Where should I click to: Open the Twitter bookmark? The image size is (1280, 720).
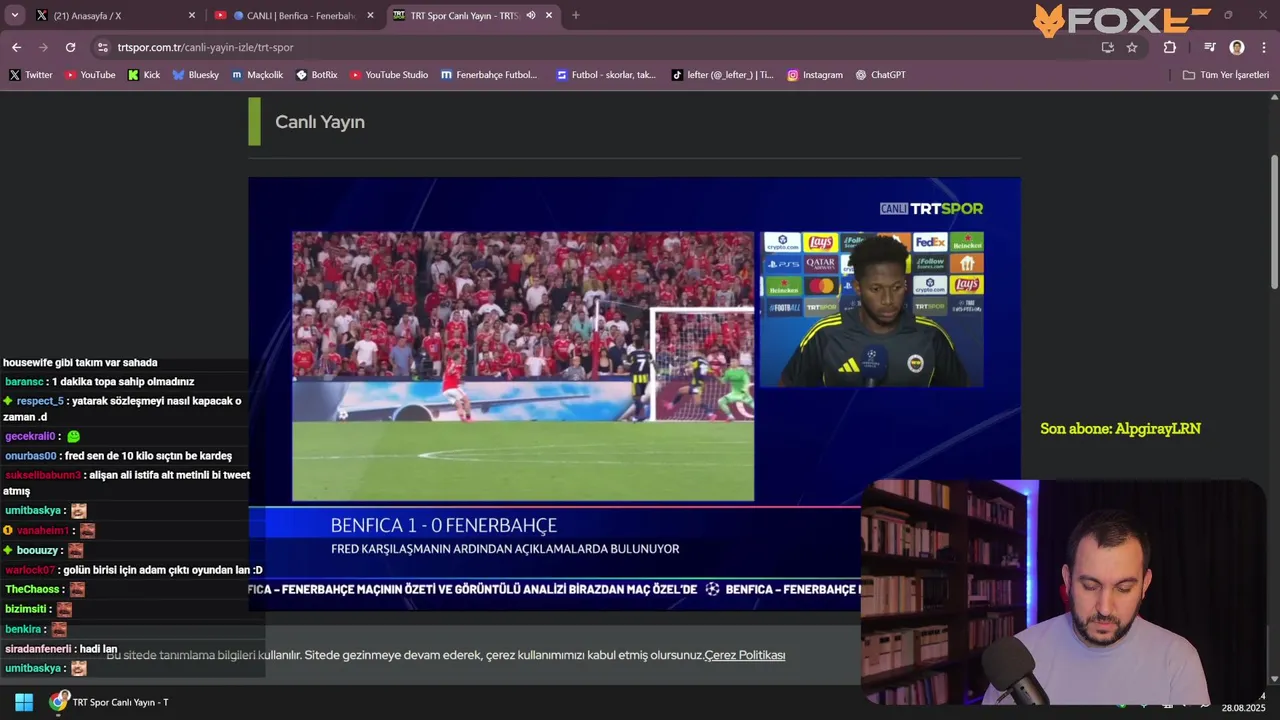[x=31, y=75]
